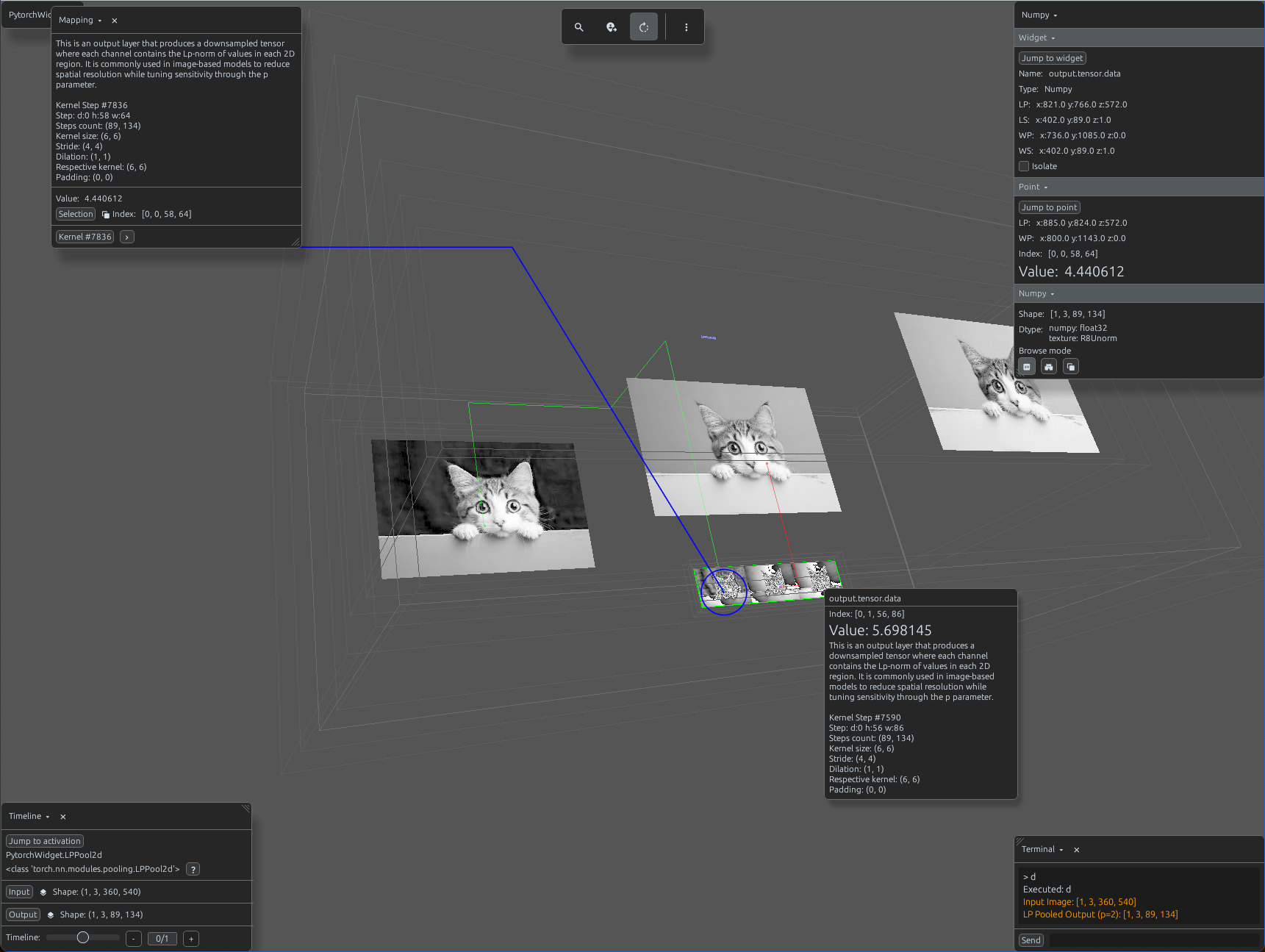Go to next kernel with chevron arrow
This screenshot has width=1265, height=952.
click(x=127, y=237)
